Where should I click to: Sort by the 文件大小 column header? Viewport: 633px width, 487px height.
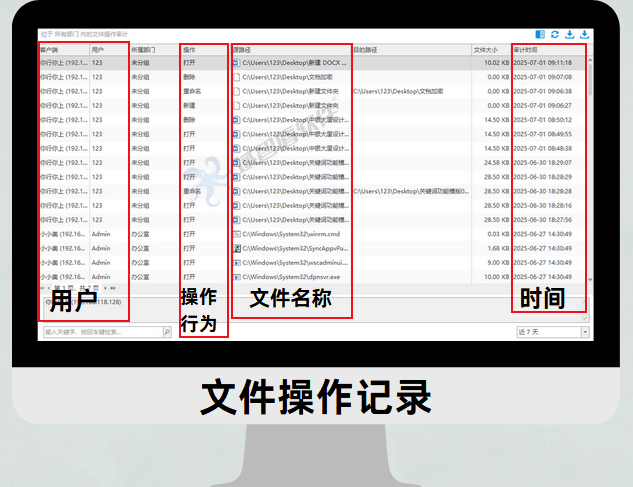489,49
